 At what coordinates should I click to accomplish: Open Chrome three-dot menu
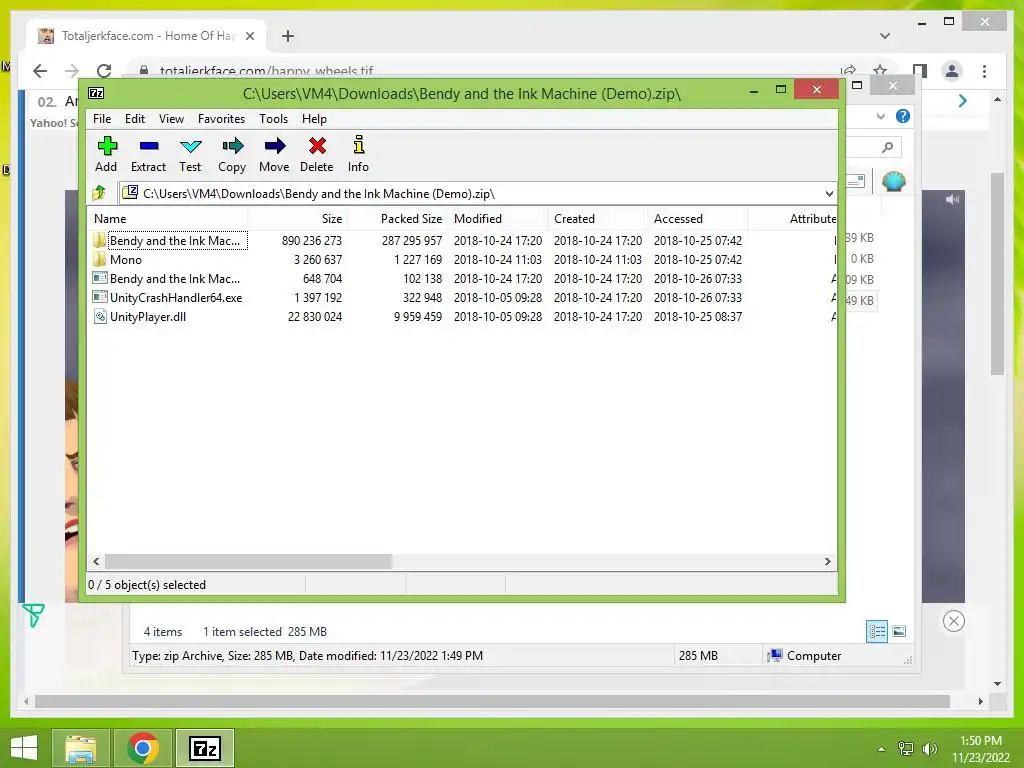pos(984,71)
